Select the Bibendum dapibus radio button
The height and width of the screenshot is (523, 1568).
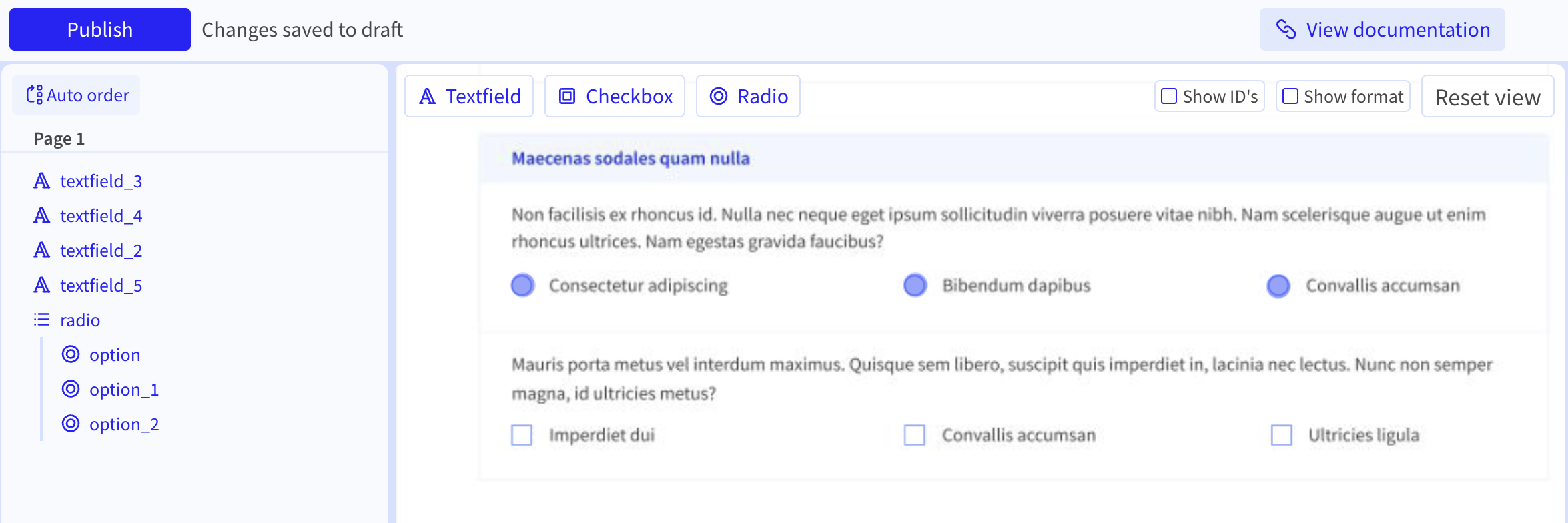coord(915,286)
